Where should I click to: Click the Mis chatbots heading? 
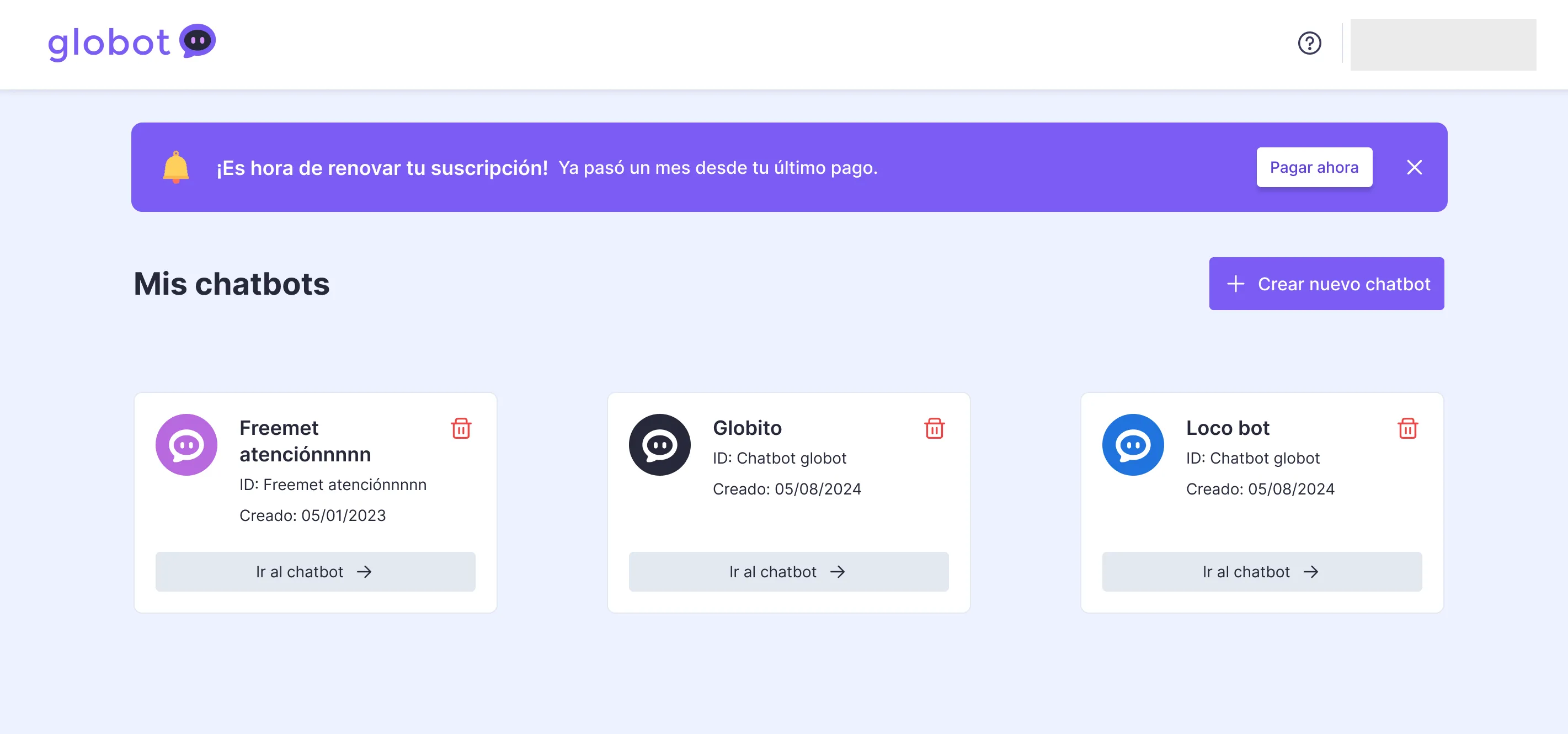231,284
